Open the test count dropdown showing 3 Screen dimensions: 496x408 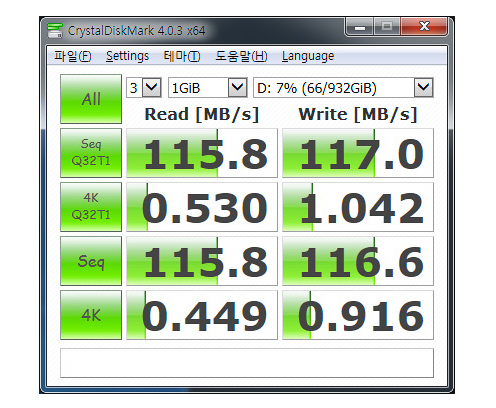[144, 88]
